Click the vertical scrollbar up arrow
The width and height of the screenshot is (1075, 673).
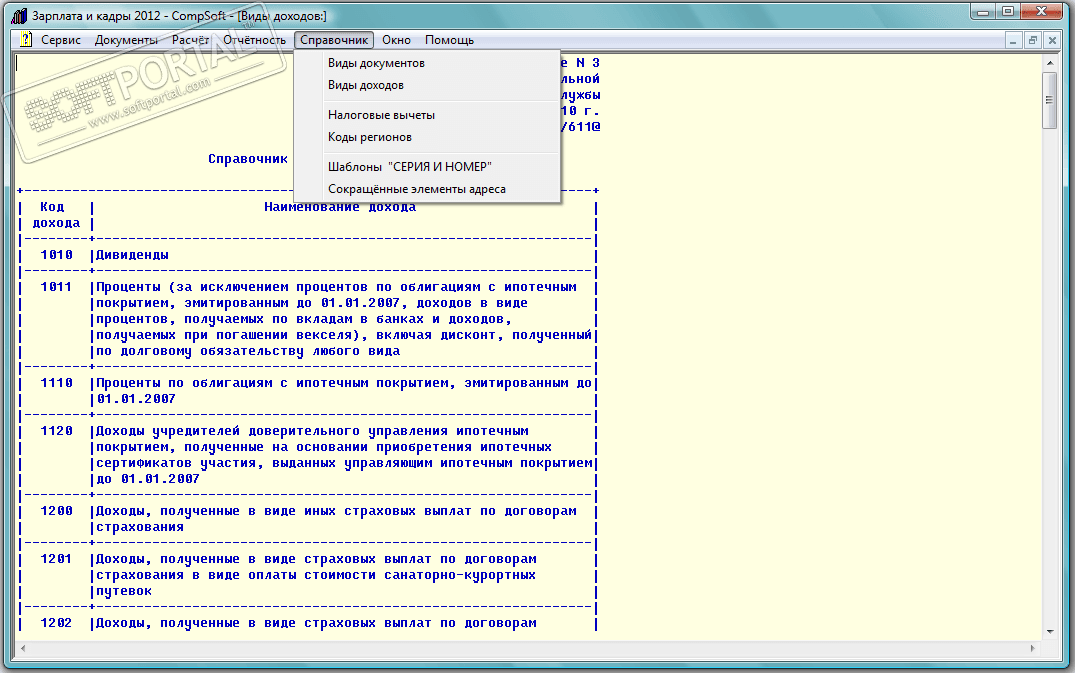pos(1050,63)
